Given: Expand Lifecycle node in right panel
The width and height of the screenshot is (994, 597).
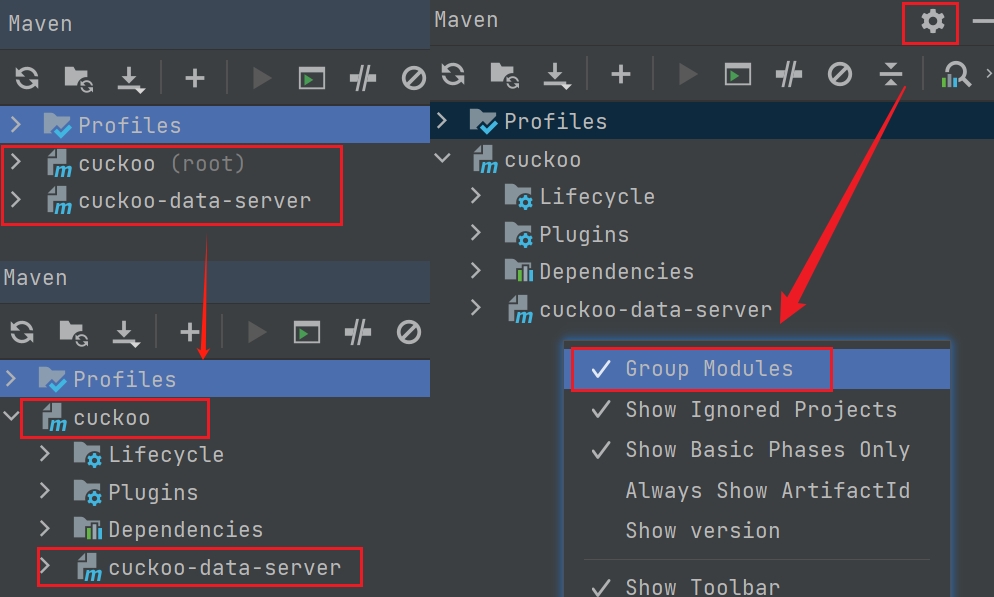Looking at the screenshot, I should [x=475, y=195].
